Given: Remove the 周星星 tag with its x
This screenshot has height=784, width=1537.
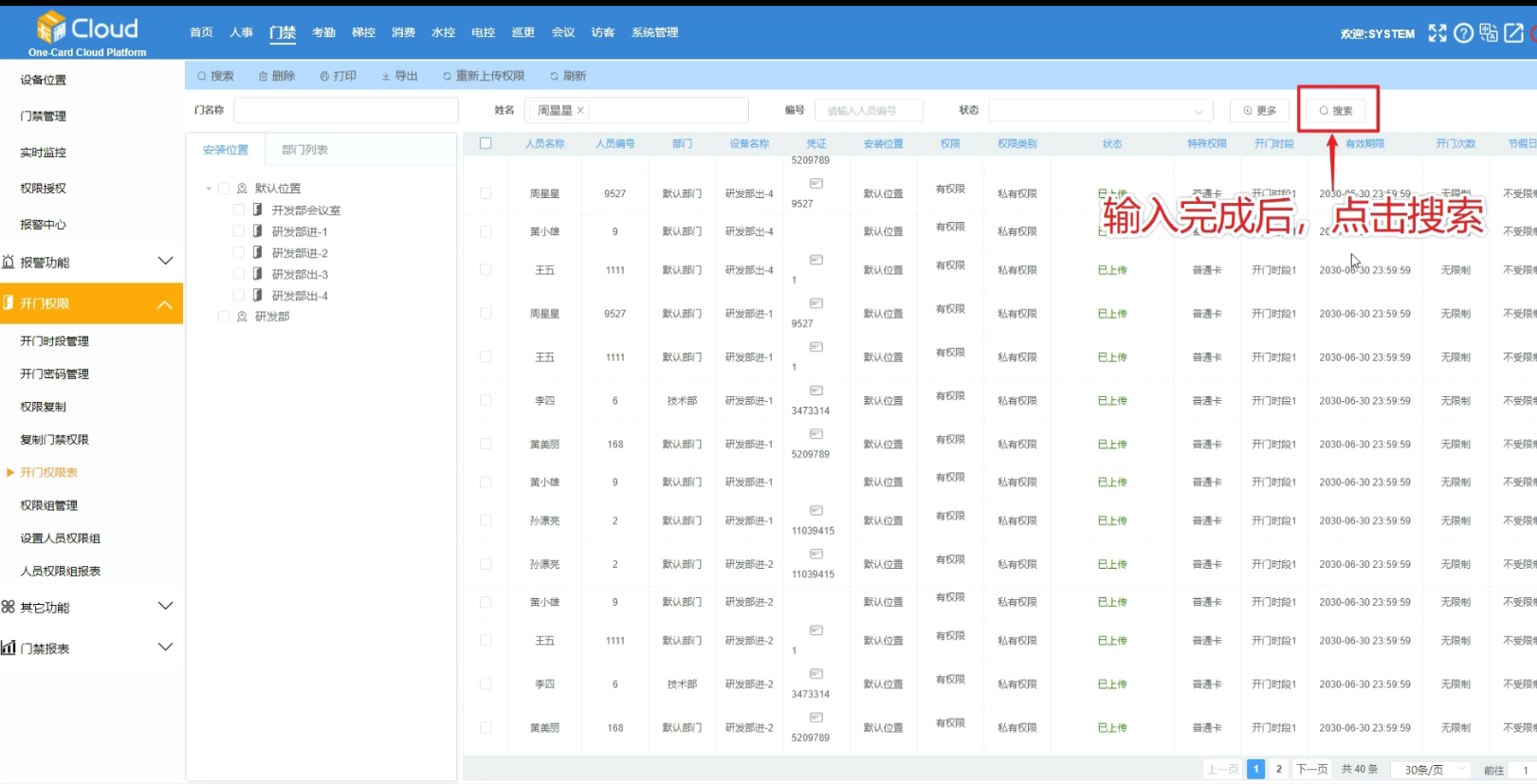Looking at the screenshot, I should [x=580, y=110].
